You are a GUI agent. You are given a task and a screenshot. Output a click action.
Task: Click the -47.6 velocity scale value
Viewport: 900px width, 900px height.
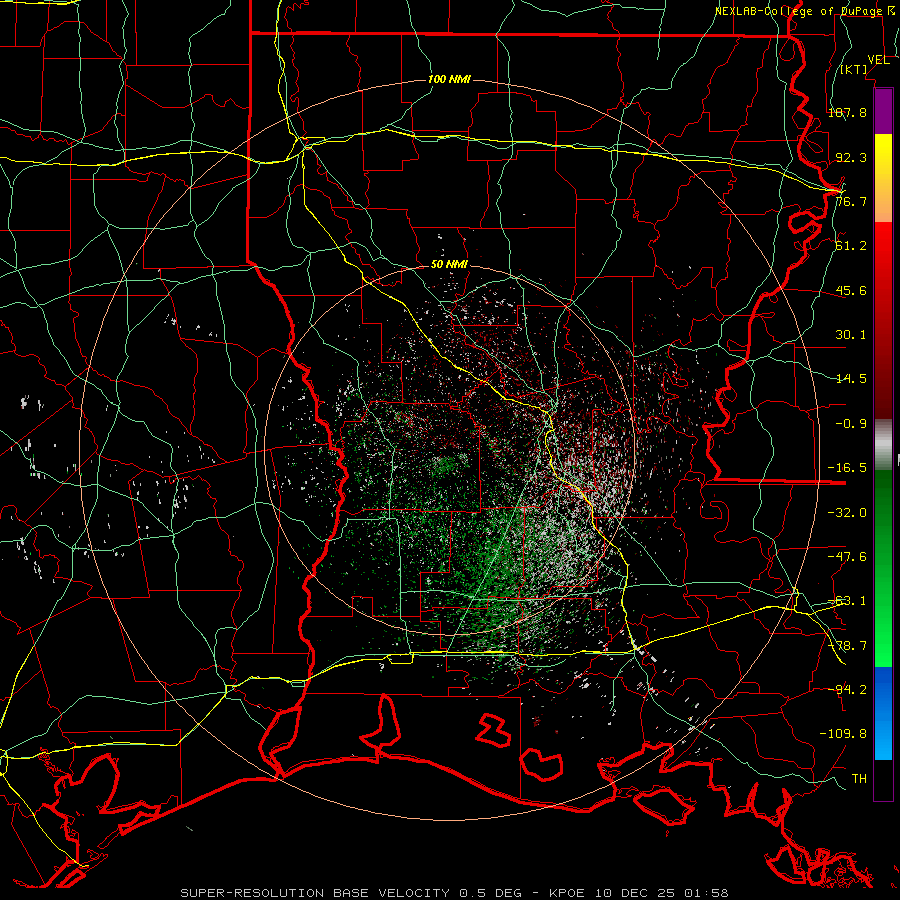pos(847,557)
